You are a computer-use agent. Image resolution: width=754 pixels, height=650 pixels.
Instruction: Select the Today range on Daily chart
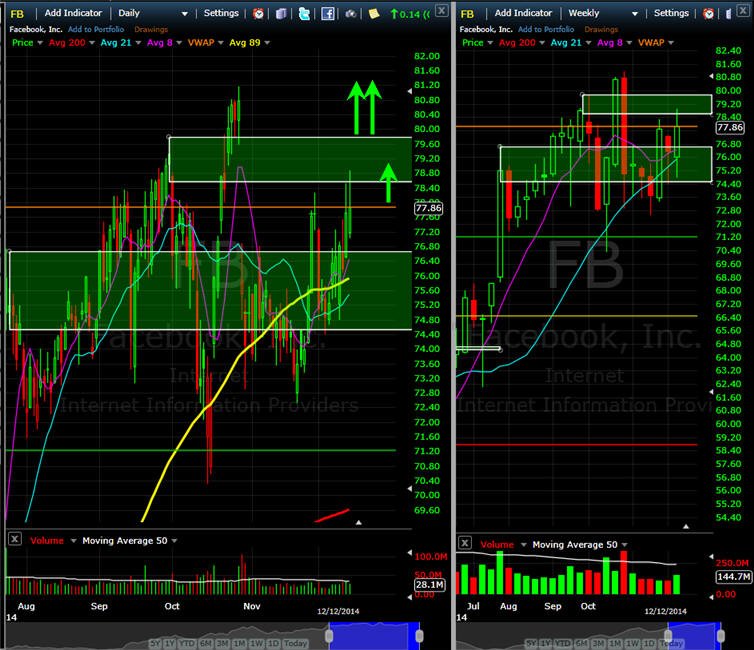(295, 643)
